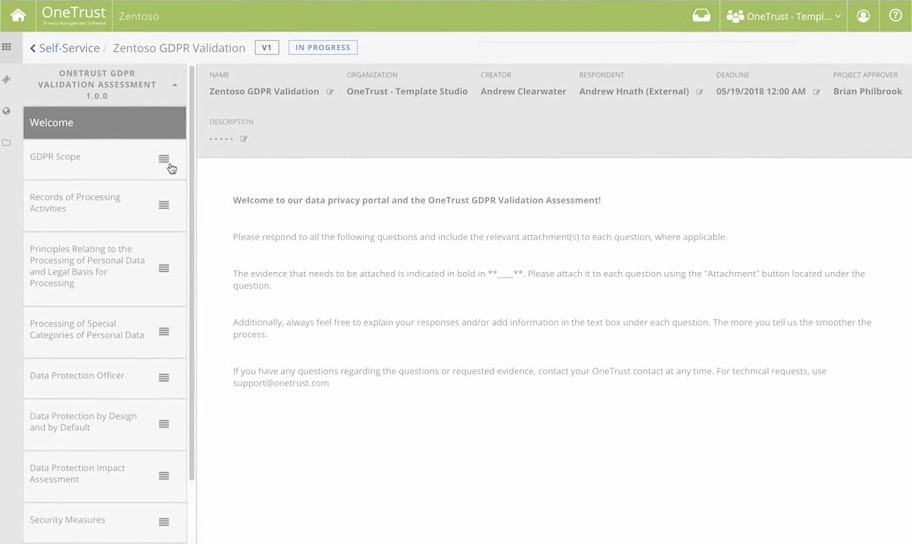This screenshot has width=912, height=544.
Task: Click the OneTrust - Template Studio organization value
Action: [407, 91]
